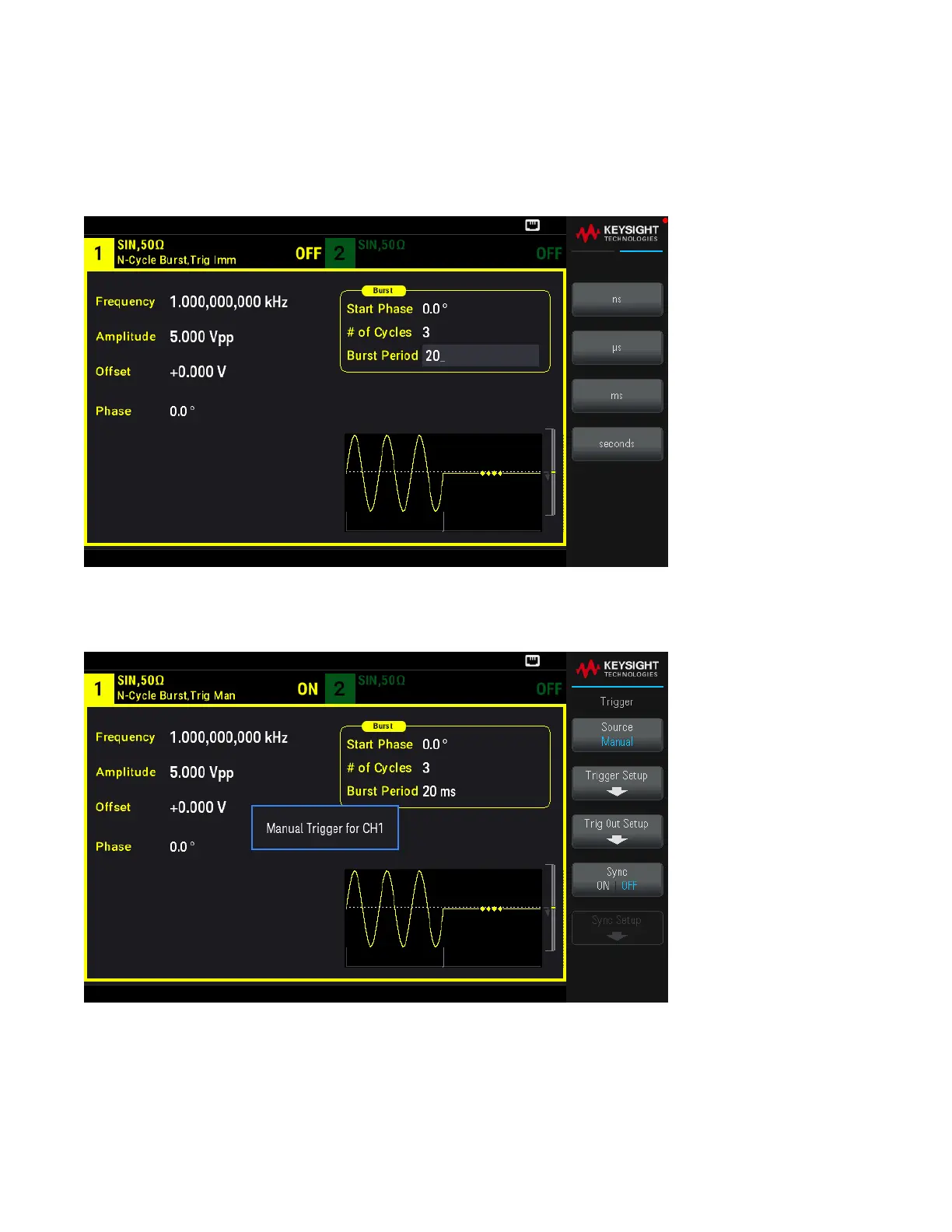The height and width of the screenshot is (1232, 952).
Task: Click Phase 0.0° value in upper screen
Action: (x=182, y=411)
